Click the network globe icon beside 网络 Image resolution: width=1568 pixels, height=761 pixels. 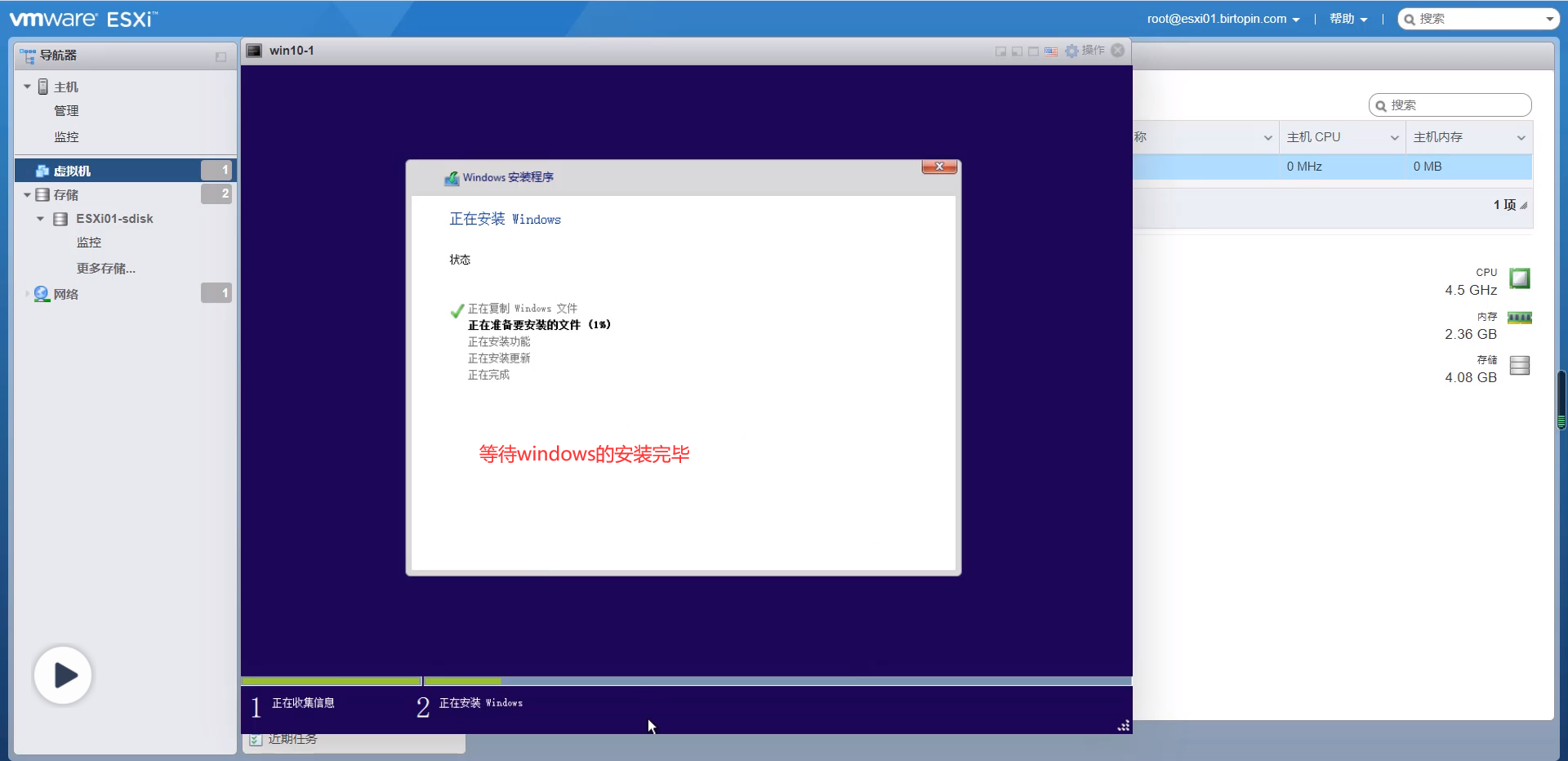(42, 294)
